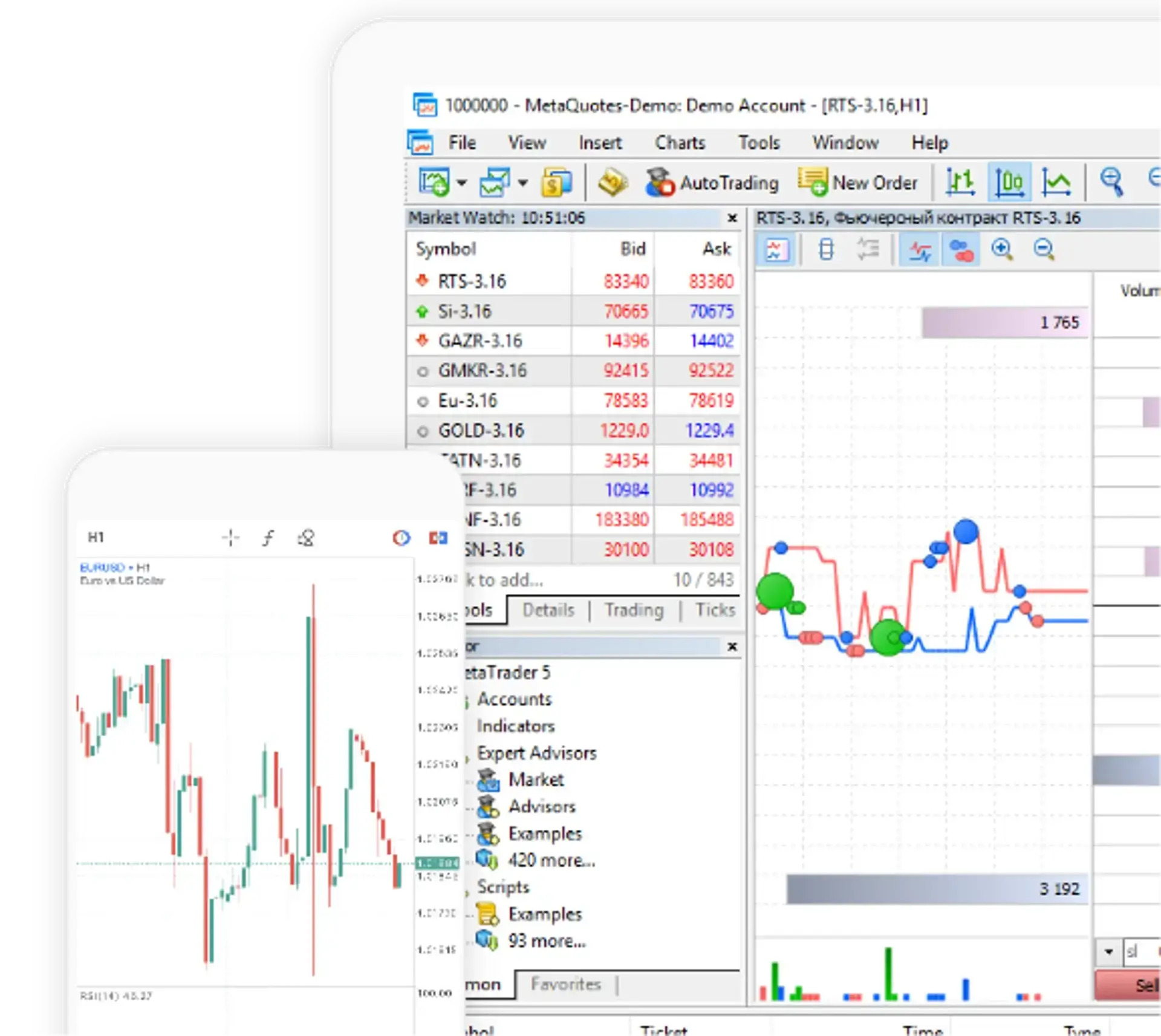1161x1036 pixels.
Task: Switch to the Ticks tab
Action: [x=715, y=610]
